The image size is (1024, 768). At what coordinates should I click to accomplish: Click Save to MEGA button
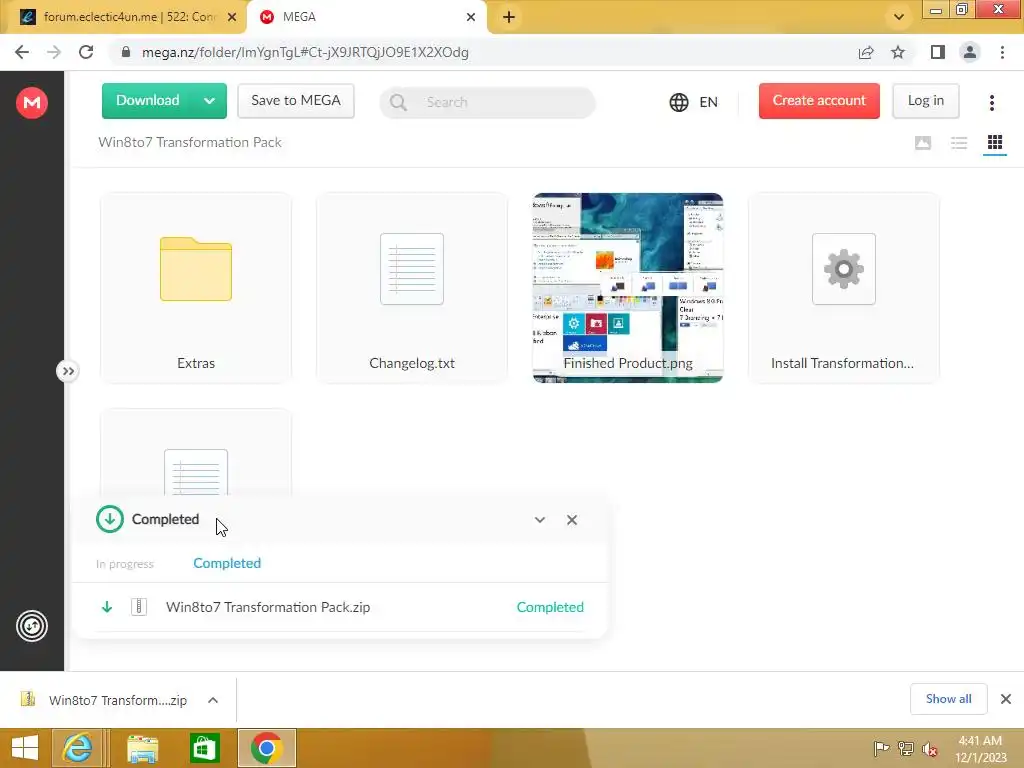coord(296,101)
